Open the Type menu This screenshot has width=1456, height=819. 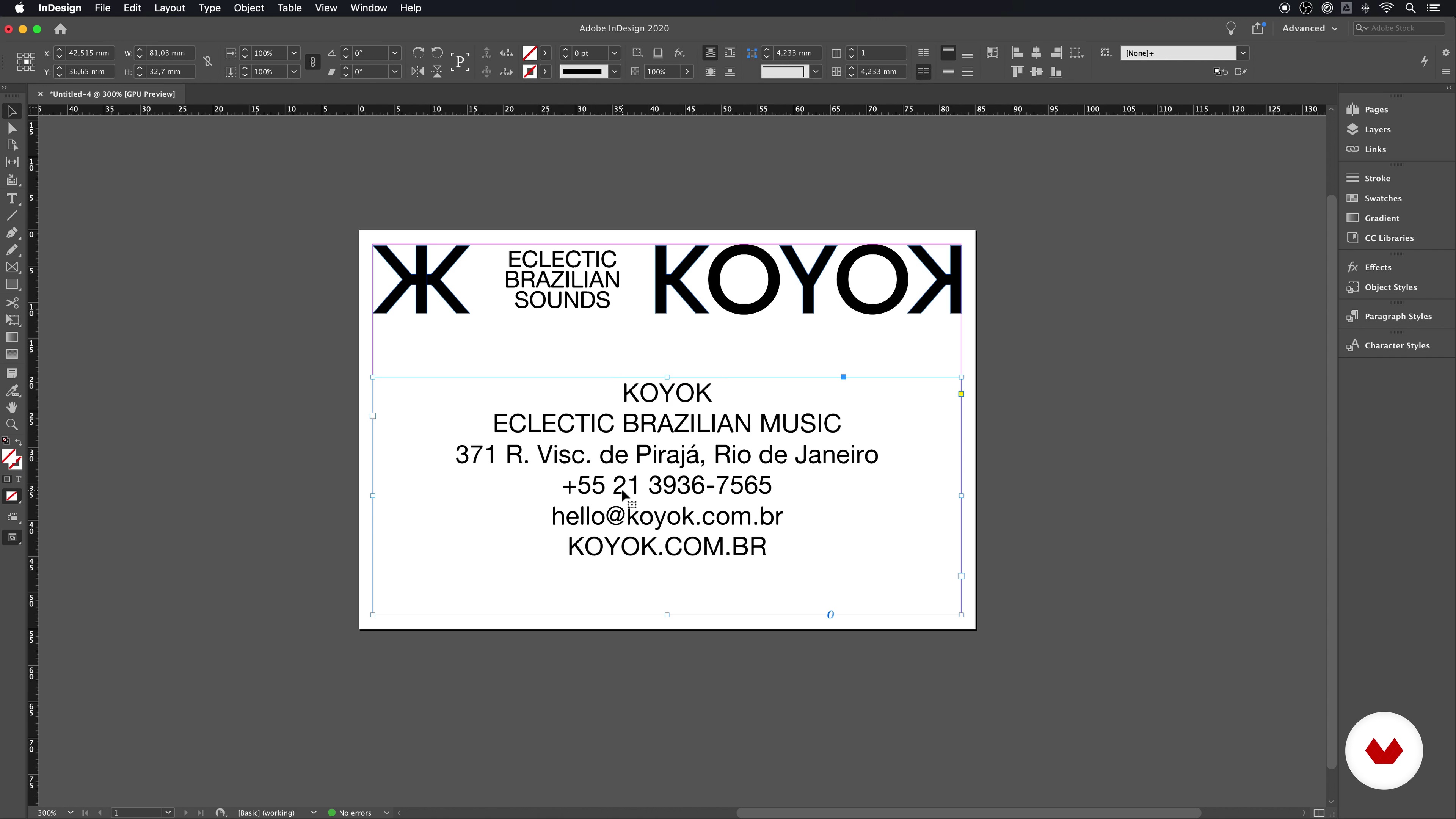click(x=209, y=8)
